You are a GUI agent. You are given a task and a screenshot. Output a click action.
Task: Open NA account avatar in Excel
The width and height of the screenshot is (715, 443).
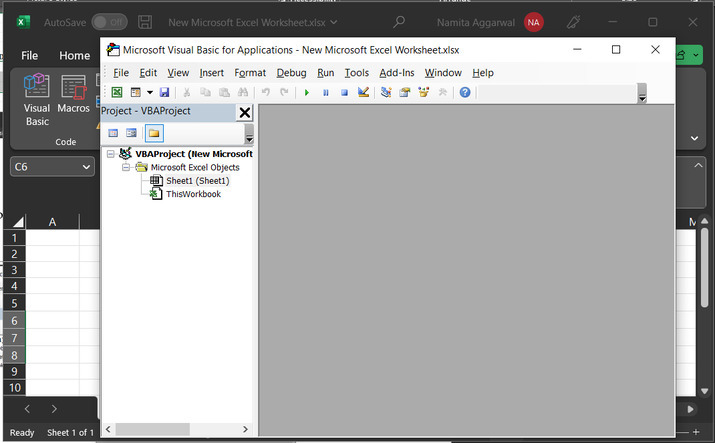click(x=534, y=22)
